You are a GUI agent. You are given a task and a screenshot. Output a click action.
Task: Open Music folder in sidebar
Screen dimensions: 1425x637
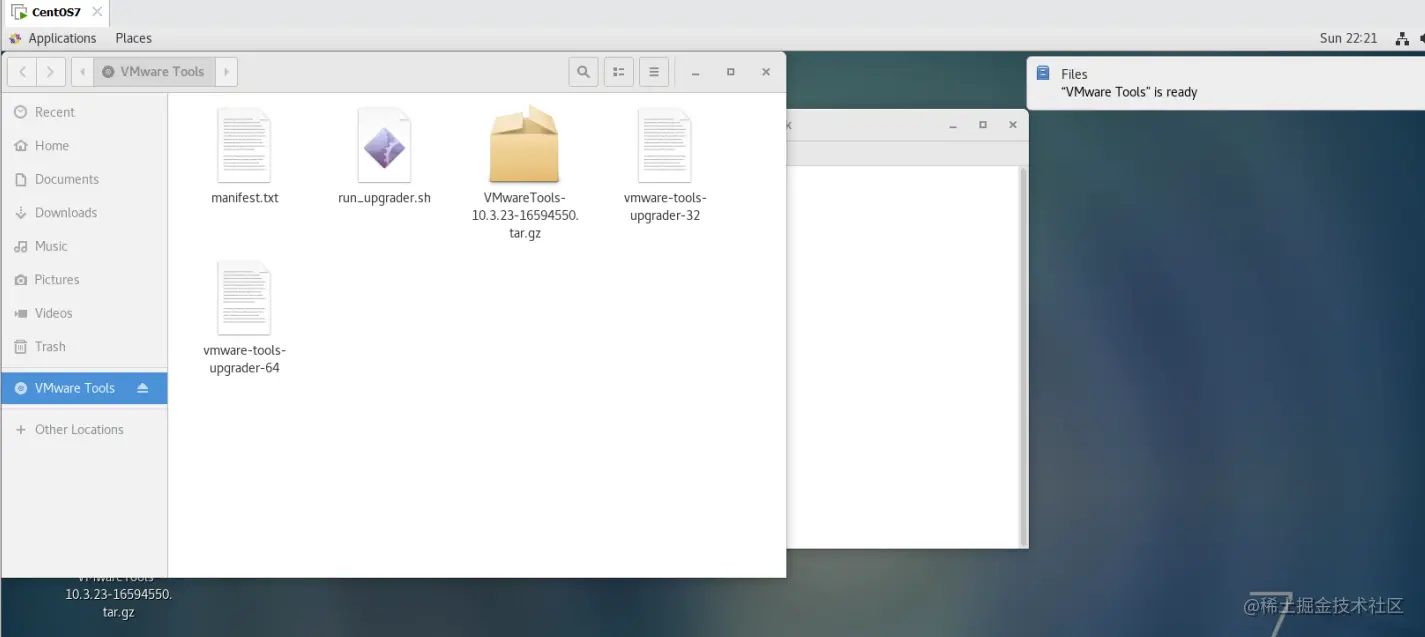pyautogui.click(x=84, y=246)
